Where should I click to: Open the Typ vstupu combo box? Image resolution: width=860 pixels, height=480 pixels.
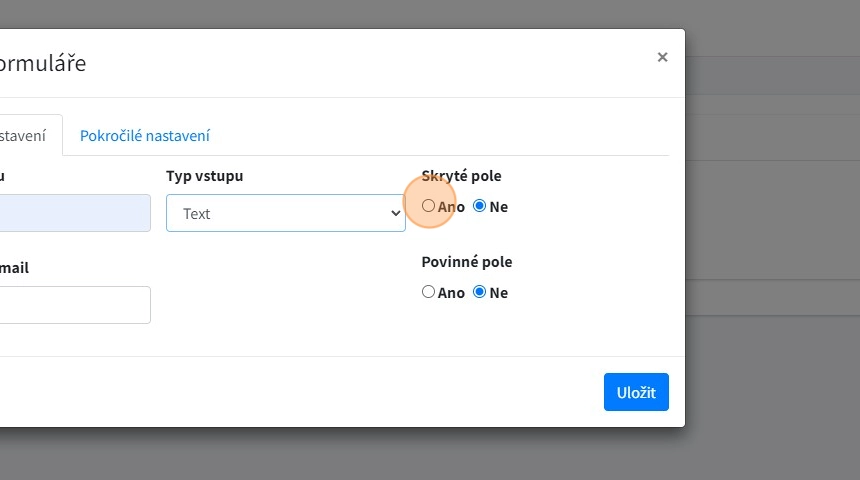click(285, 213)
